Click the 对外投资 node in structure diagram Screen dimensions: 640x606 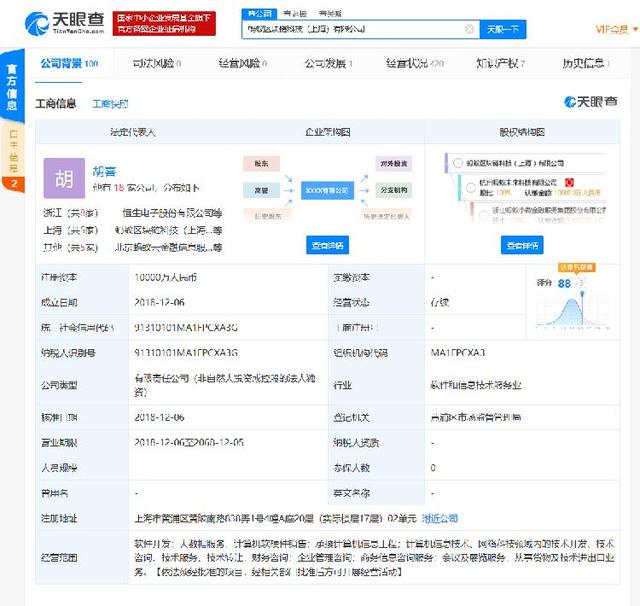point(393,163)
